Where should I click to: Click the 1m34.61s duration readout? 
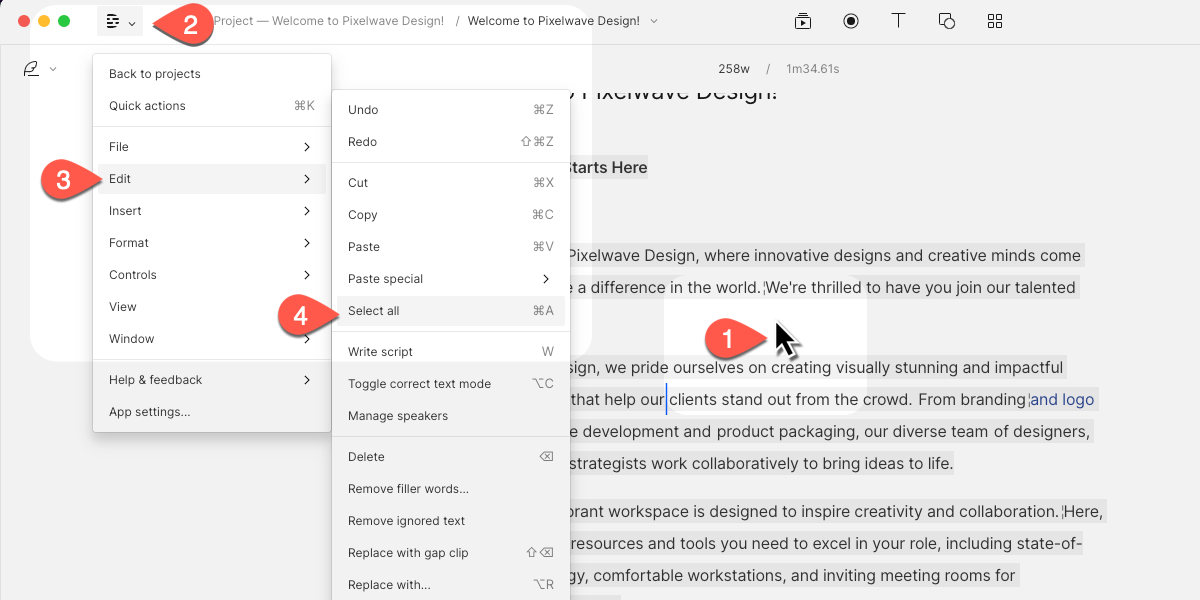[812, 69]
